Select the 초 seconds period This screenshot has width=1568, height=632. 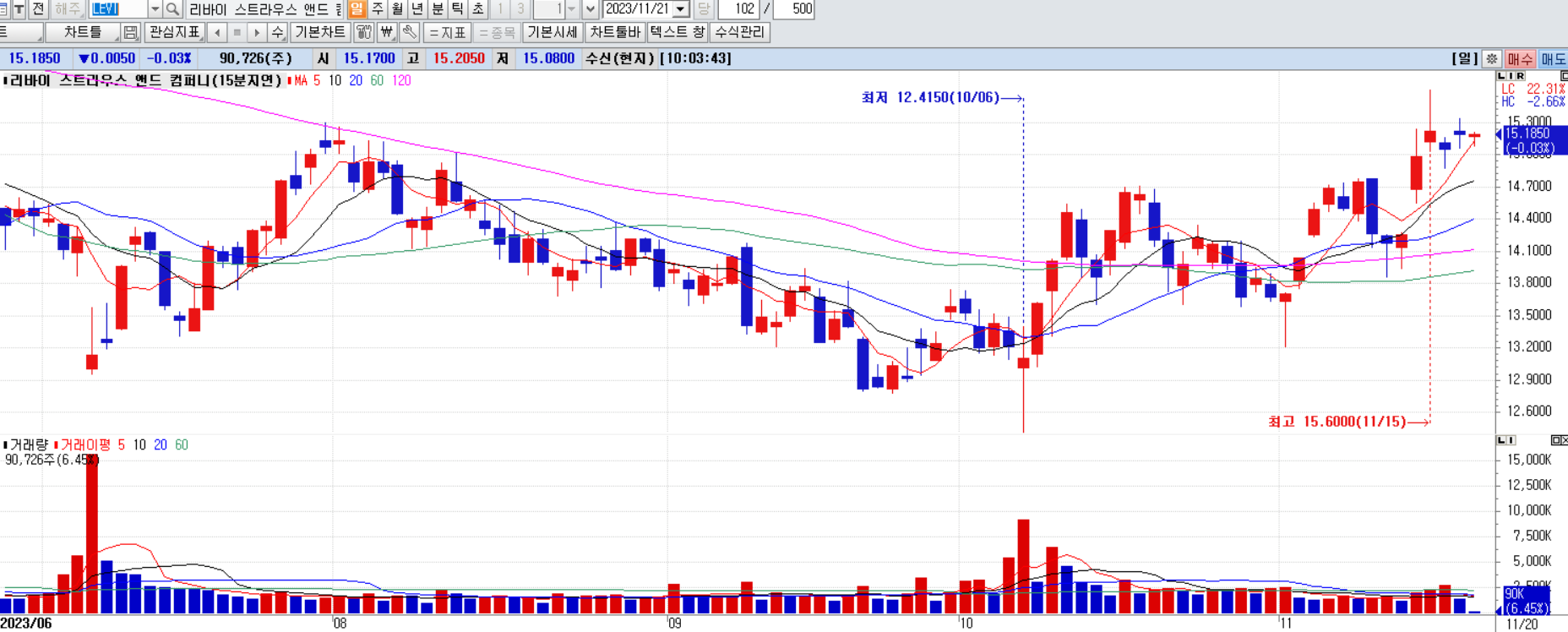[x=478, y=9]
